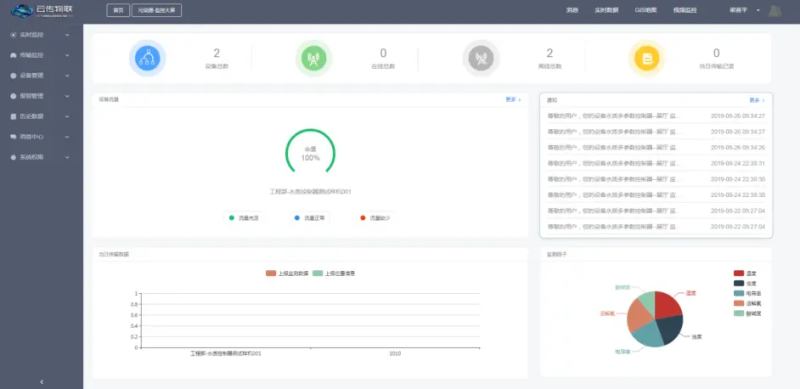Toggle the 温度 pie legend entry
Viewport: 800px width, 389px height.
tap(745, 273)
